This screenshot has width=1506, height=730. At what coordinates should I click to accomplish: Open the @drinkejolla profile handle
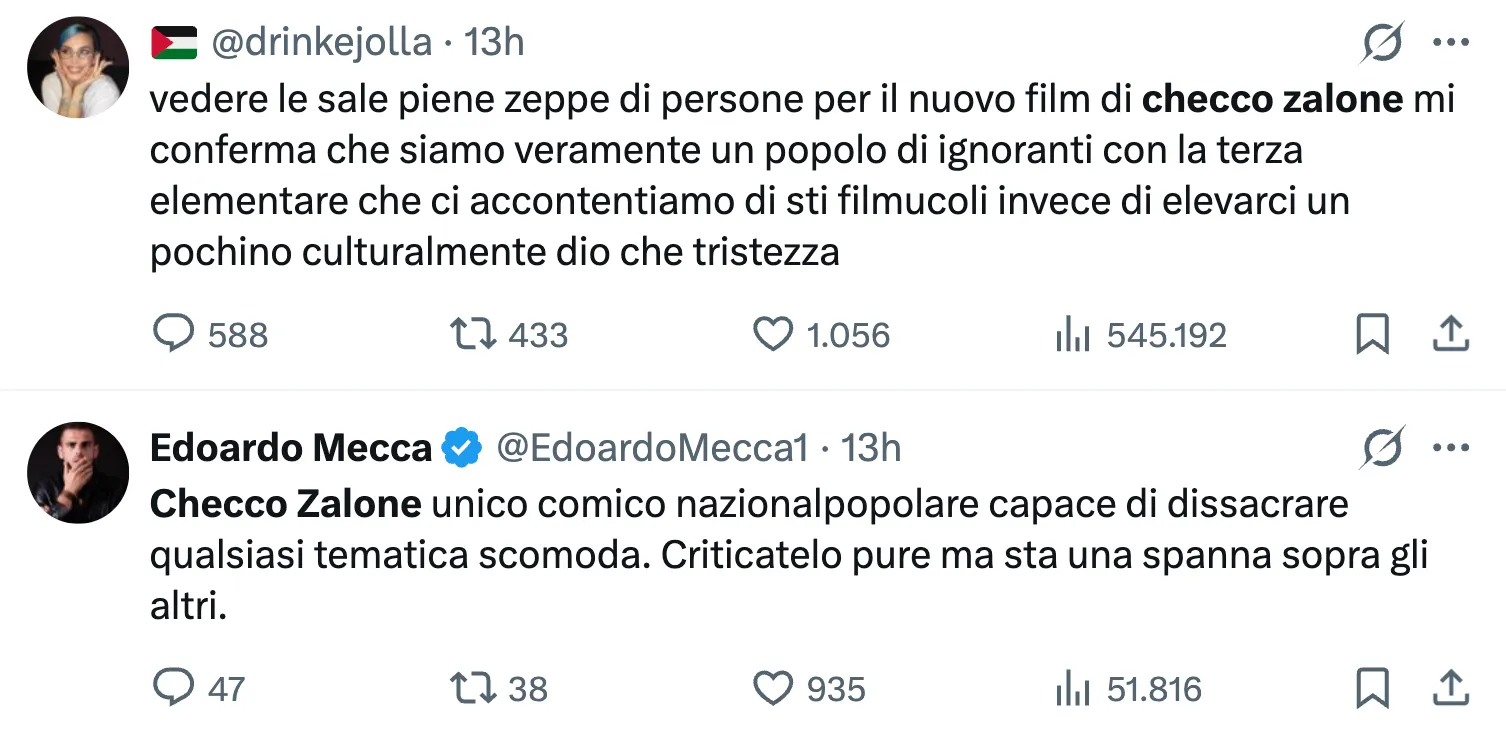(320, 42)
